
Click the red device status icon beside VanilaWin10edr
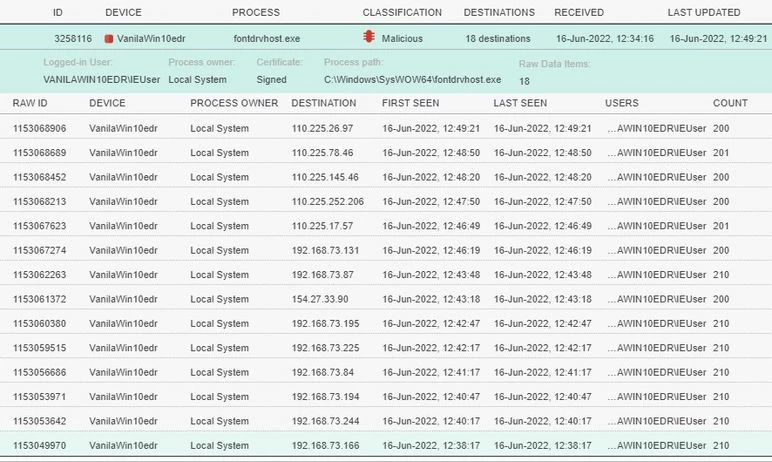[x=109, y=38]
